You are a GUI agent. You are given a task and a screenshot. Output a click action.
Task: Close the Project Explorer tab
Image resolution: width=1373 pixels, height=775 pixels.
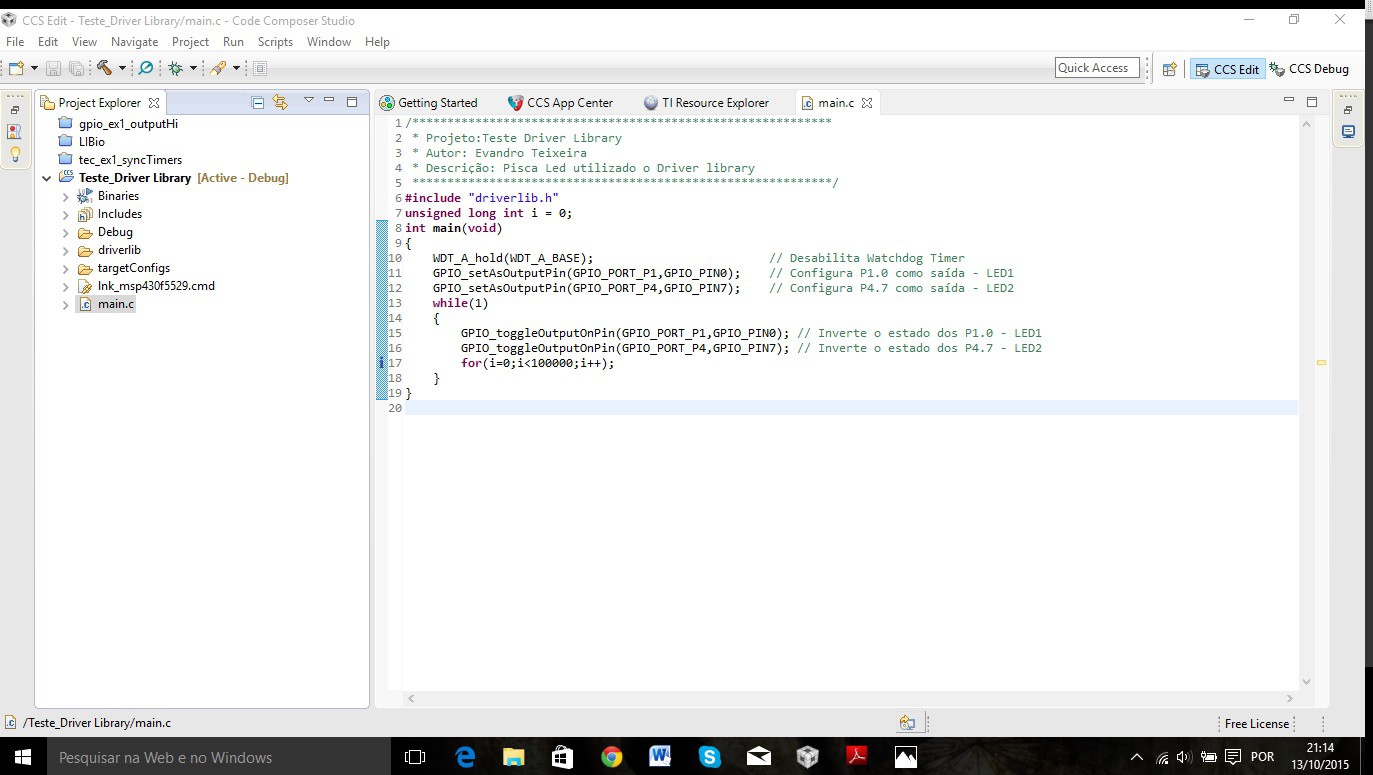point(154,103)
